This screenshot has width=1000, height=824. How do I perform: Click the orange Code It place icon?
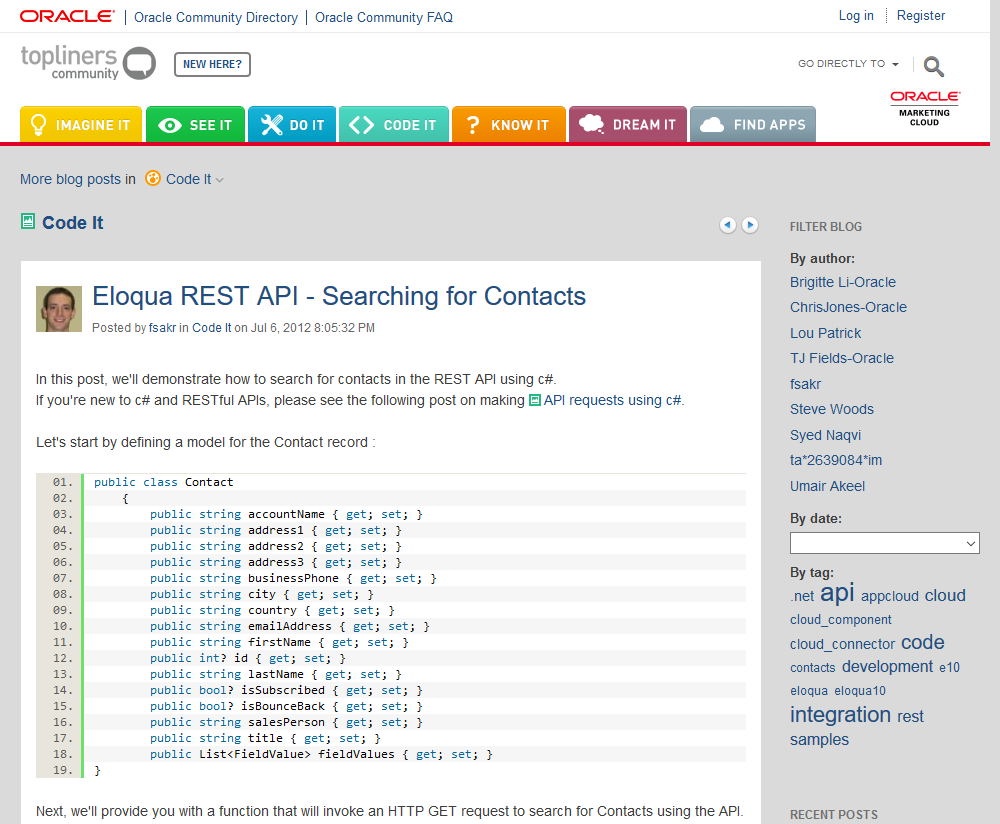pyautogui.click(x=153, y=179)
